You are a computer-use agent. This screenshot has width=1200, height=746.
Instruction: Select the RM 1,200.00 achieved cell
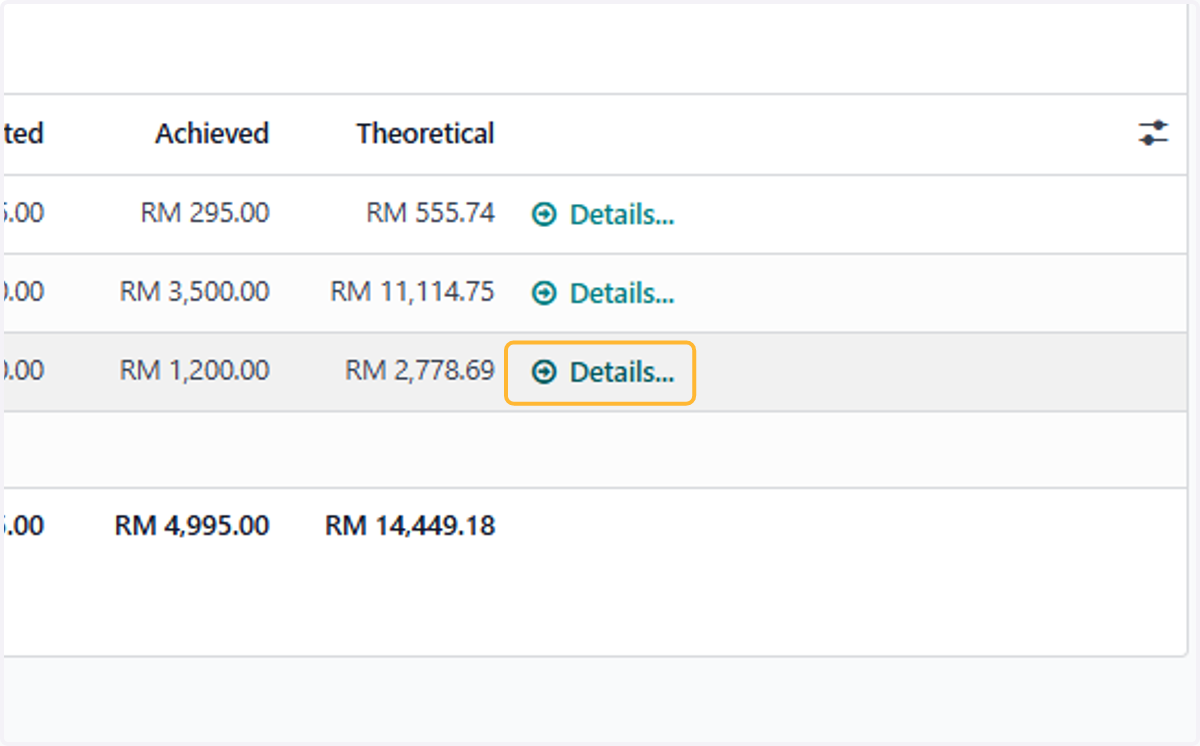[194, 371]
